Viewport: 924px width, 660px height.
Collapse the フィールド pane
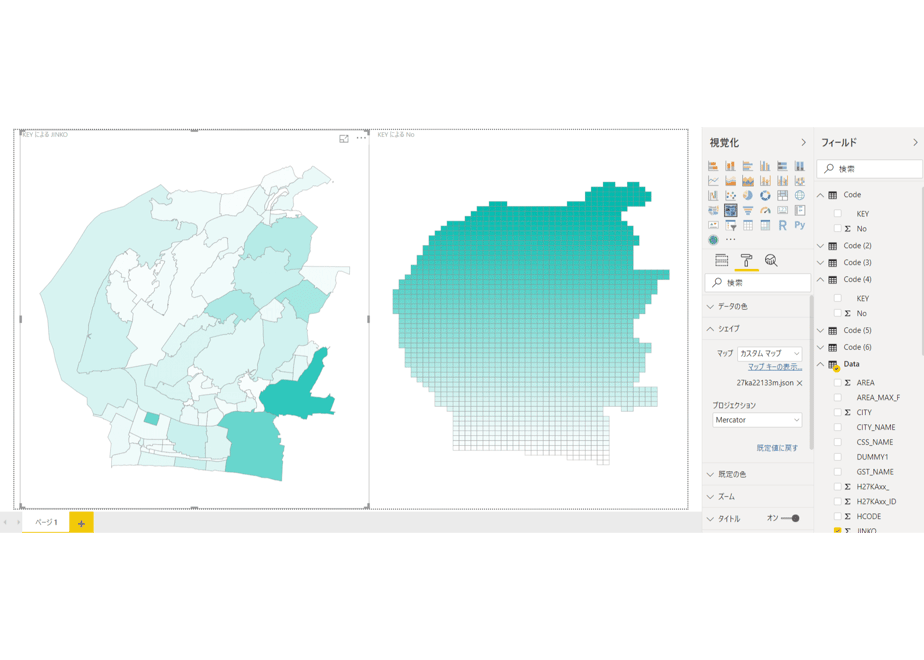click(915, 143)
